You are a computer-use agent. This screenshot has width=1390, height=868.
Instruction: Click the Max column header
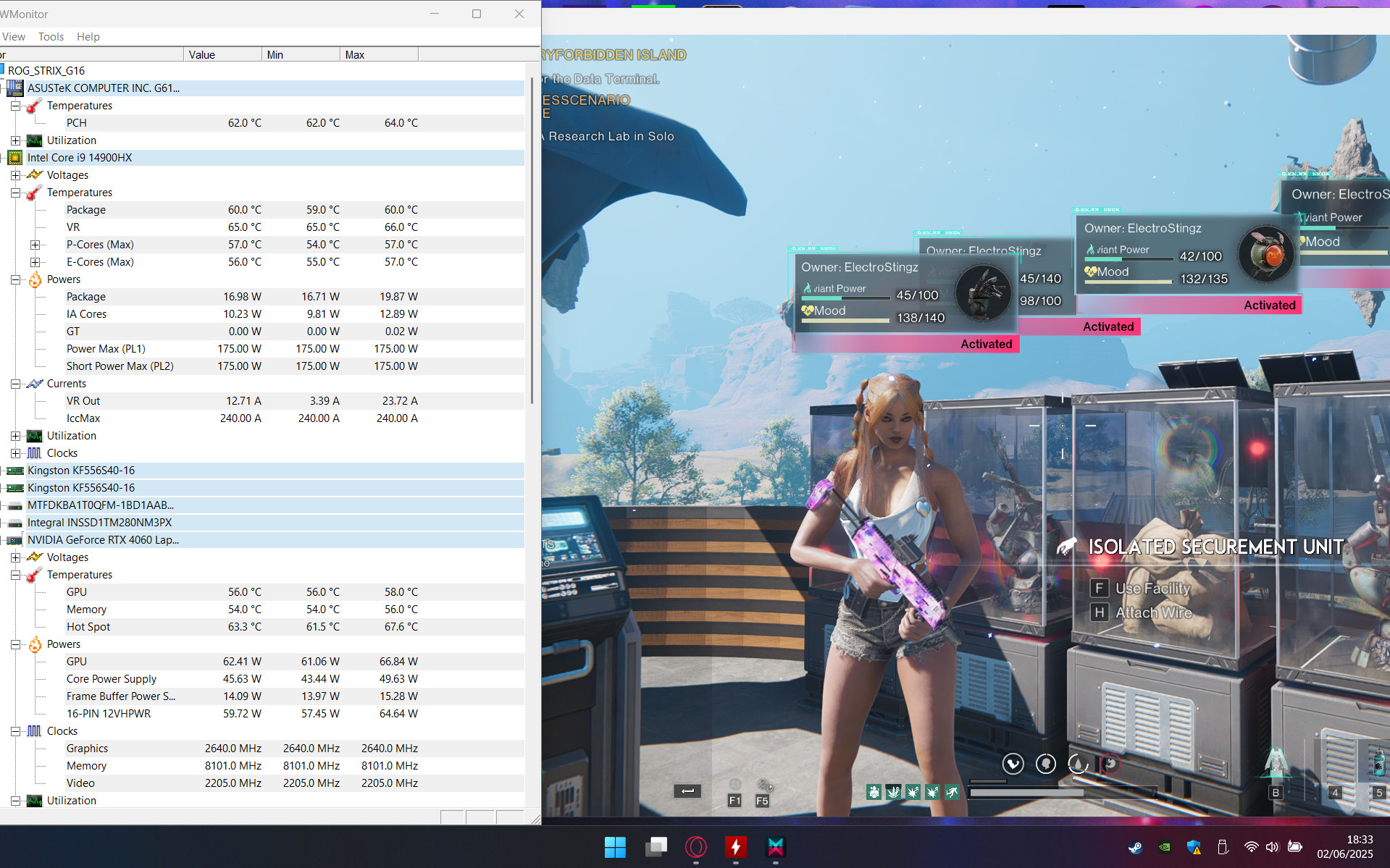(x=379, y=54)
